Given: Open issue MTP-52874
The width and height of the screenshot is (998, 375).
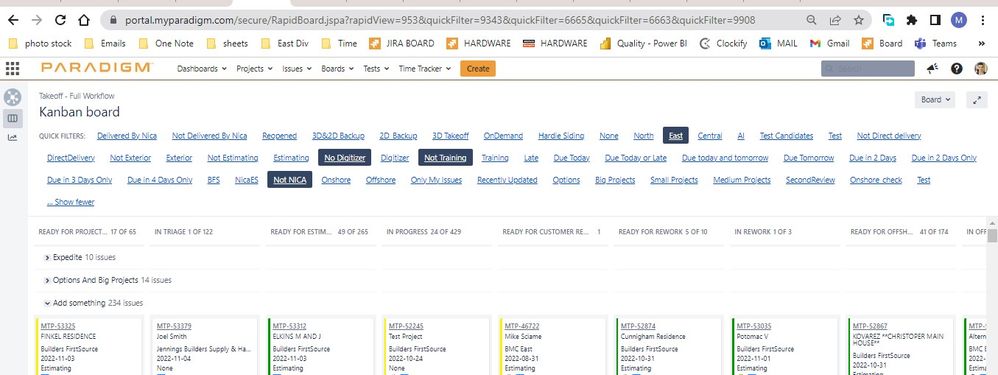Looking at the screenshot, I should tap(638, 326).
